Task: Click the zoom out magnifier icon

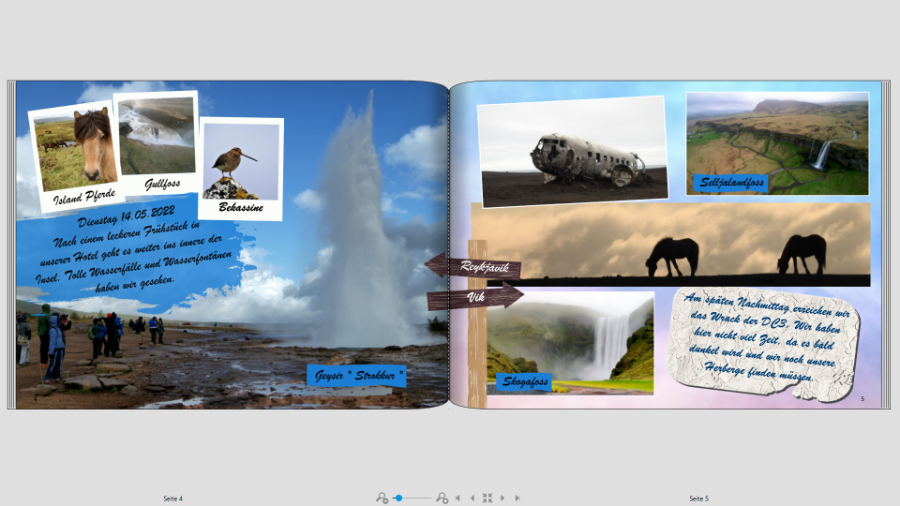Action: 382,498
